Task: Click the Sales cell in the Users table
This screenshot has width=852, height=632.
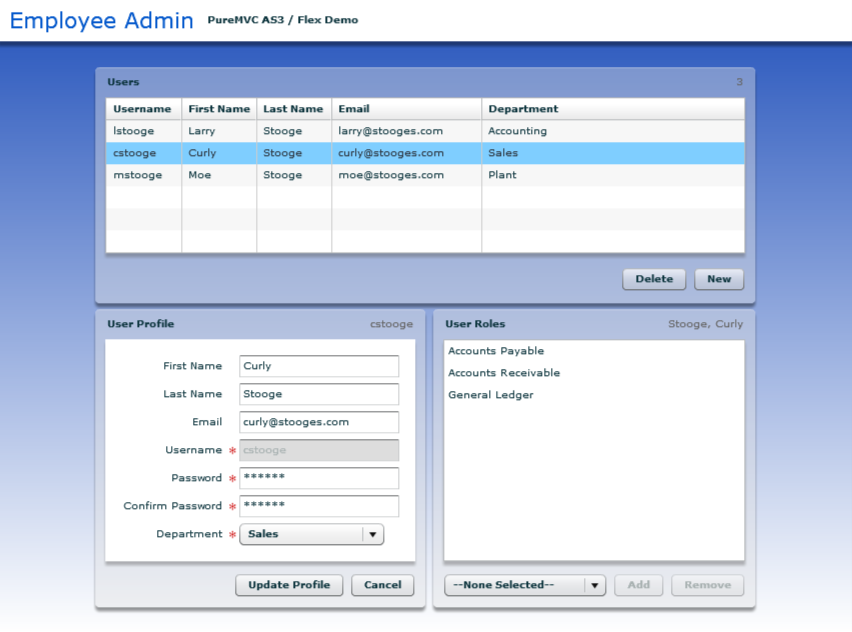Action: (613, 153)
